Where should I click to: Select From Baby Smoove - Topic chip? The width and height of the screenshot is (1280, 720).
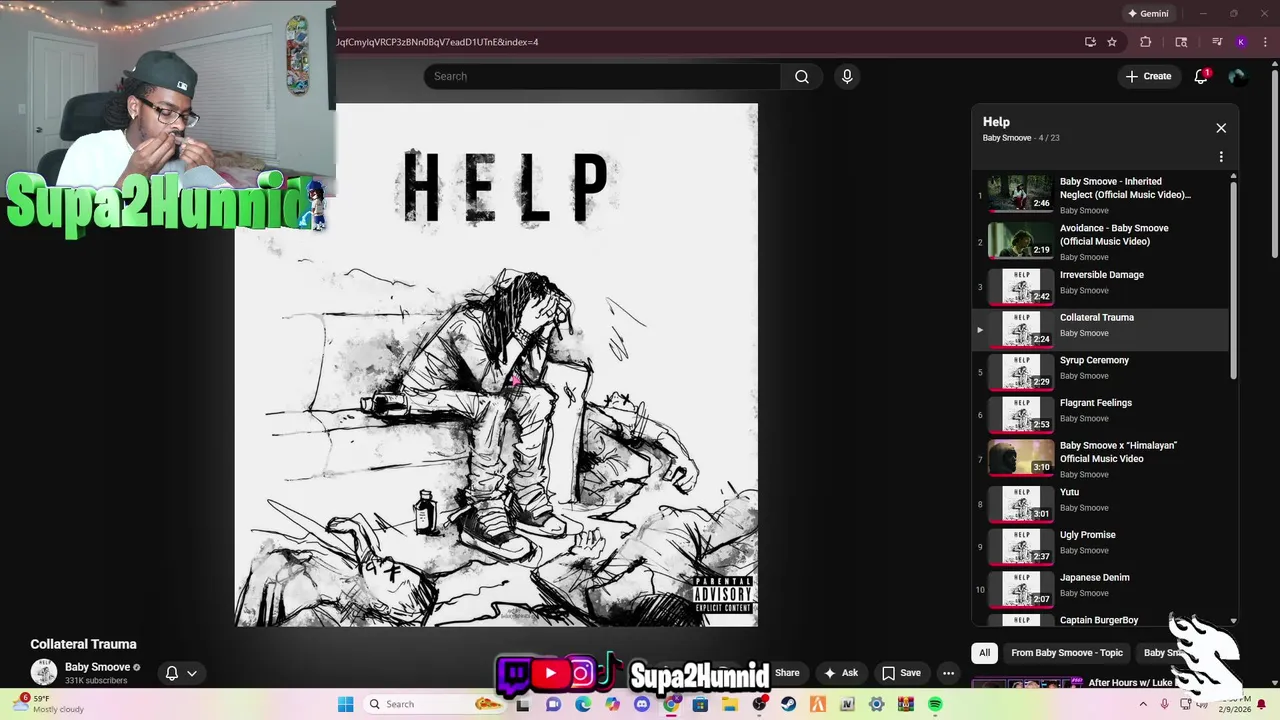click(1067, 653)
